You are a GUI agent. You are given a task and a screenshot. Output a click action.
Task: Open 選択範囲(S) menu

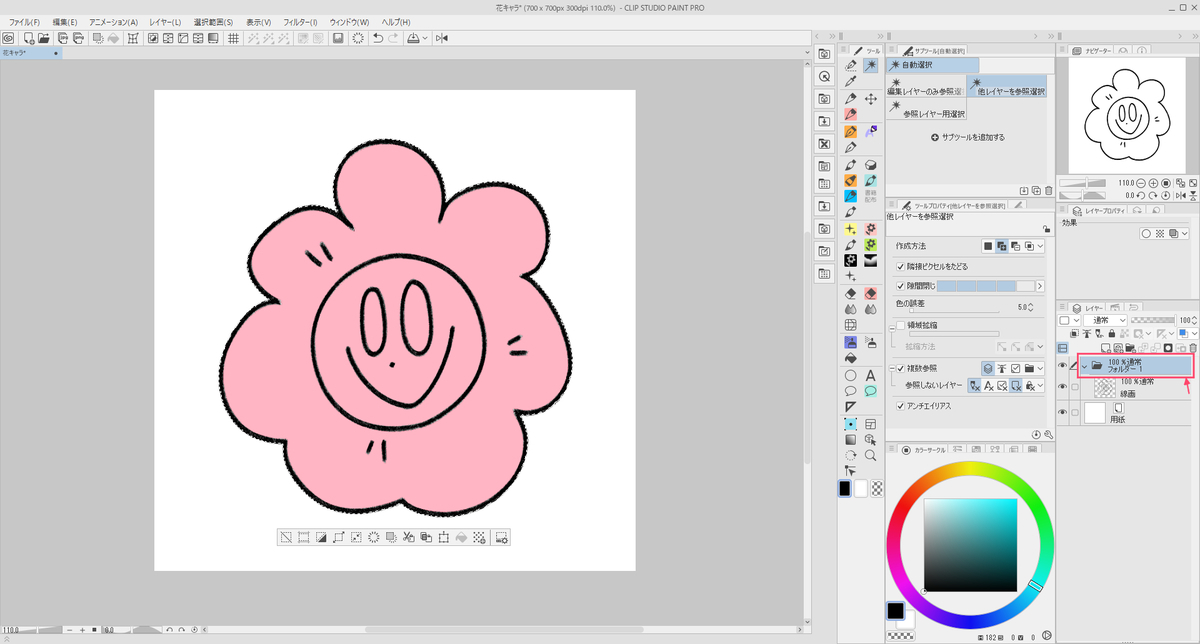(x=213, y=22)
